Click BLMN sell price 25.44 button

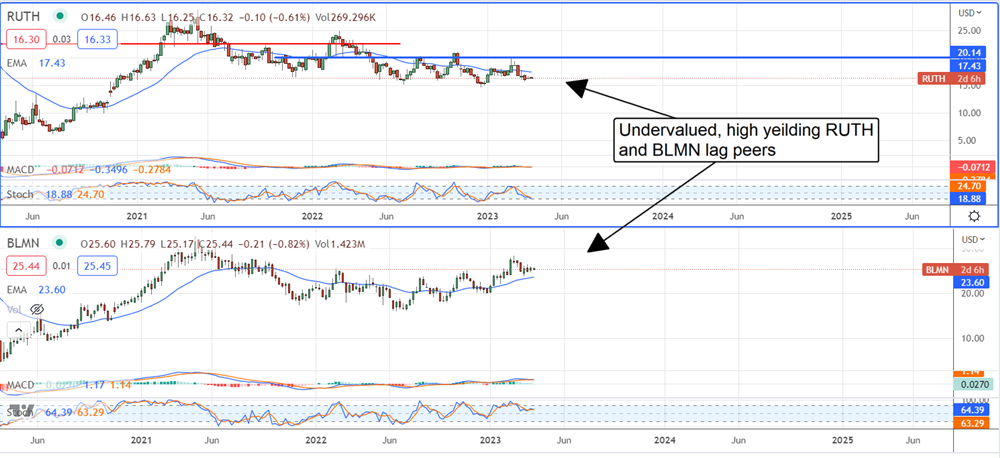pyautogui.click(x=25, y=266)
